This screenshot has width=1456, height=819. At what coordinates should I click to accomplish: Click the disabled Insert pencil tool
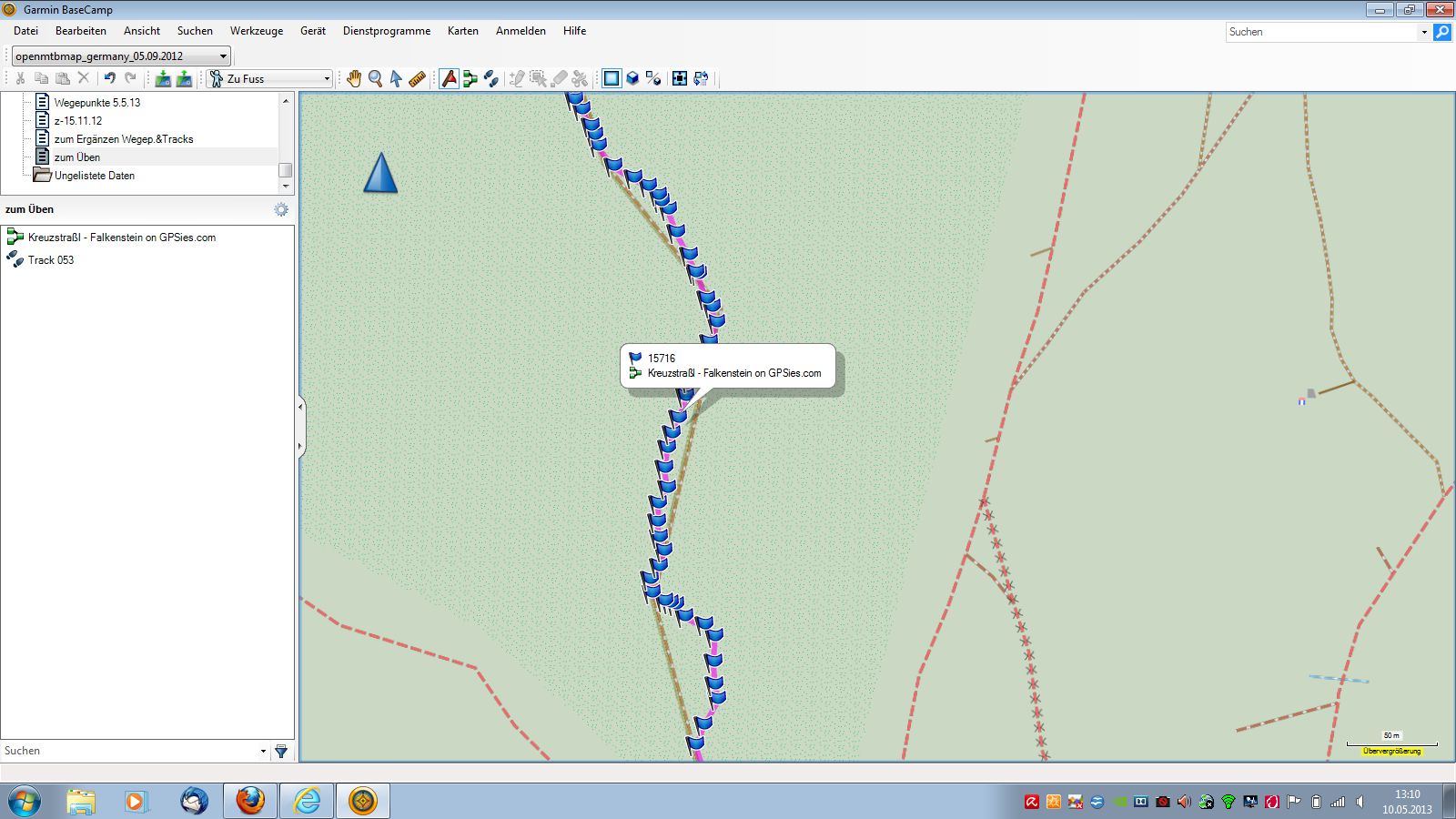tap(517, 79)
